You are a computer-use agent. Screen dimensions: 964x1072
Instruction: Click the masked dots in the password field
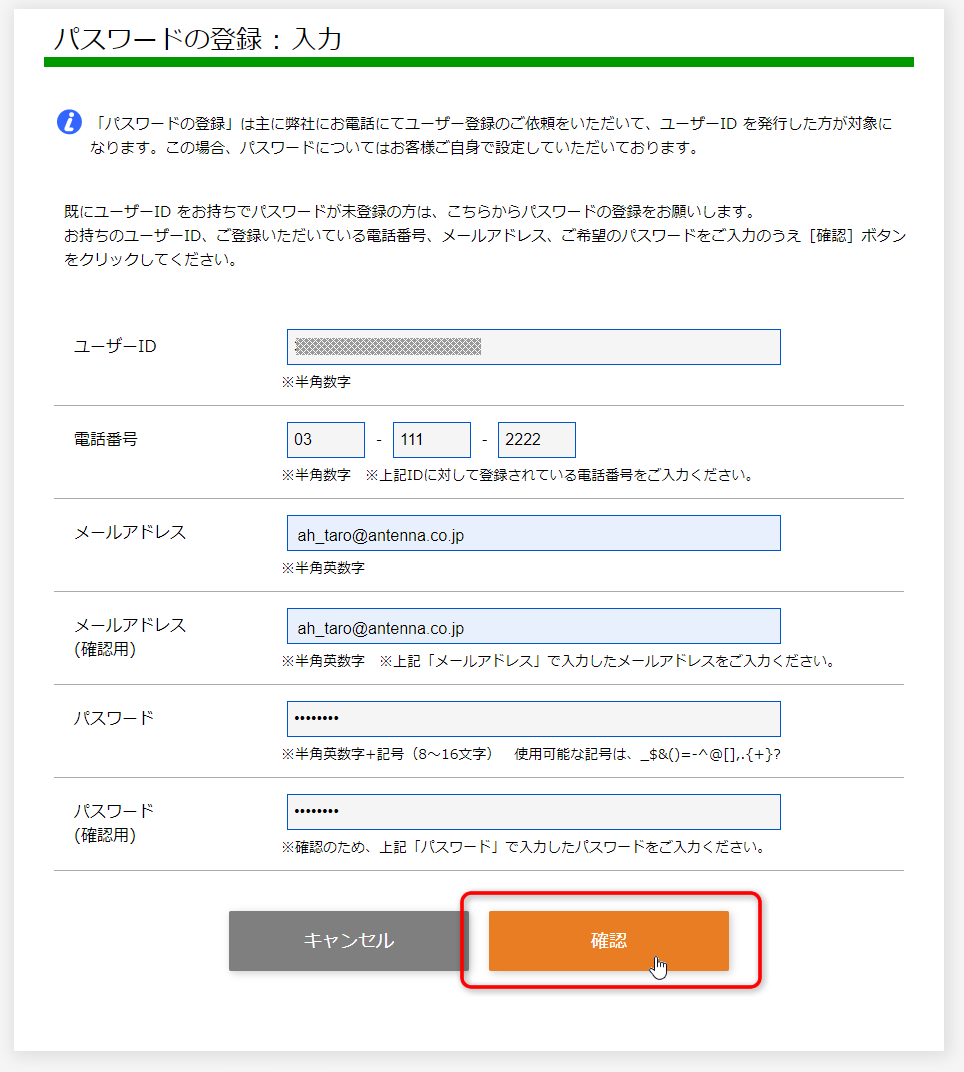tap(317, 718)
